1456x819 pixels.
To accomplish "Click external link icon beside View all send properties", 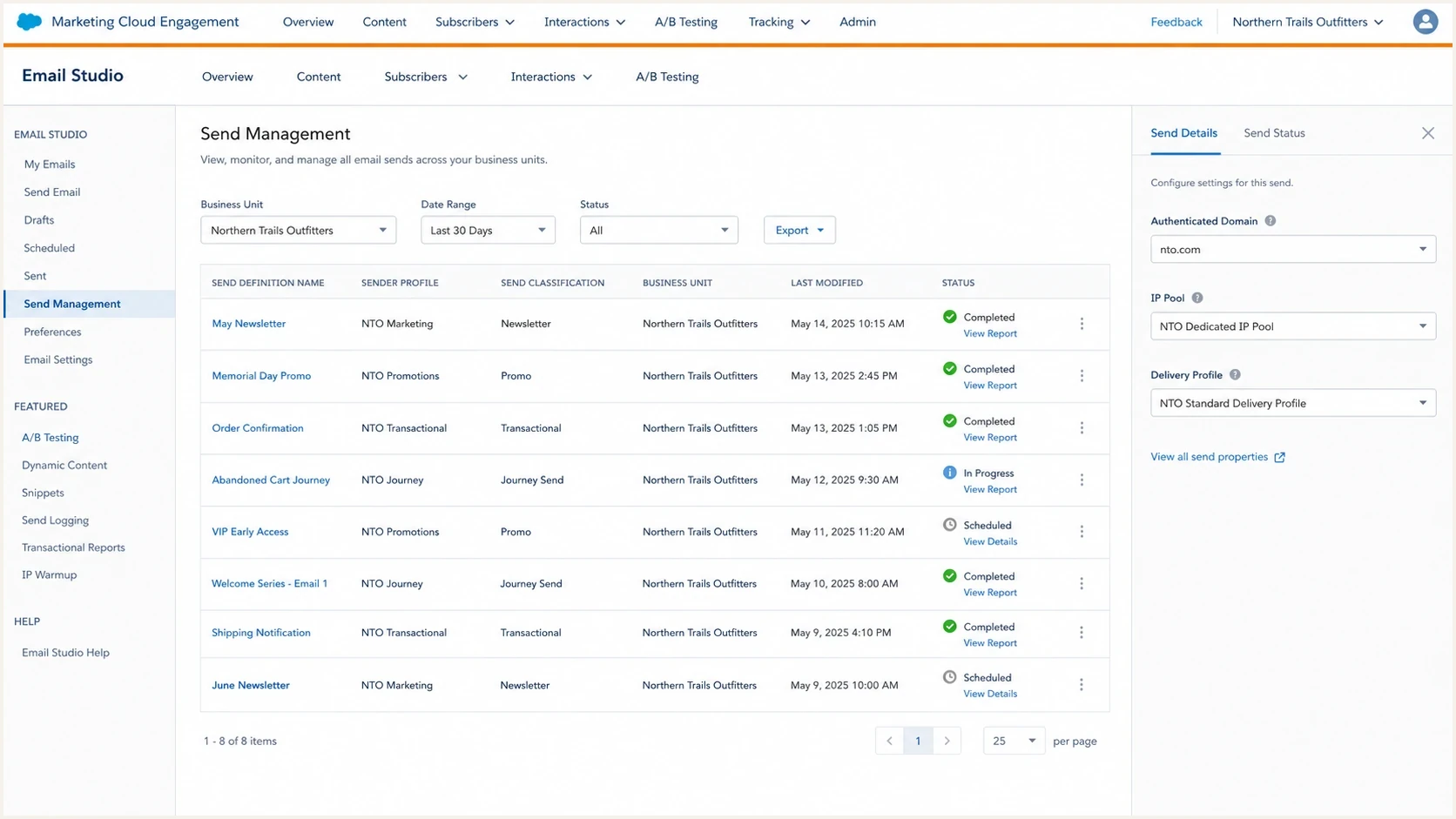I will pyautogui.click(x=1279, y=457).
